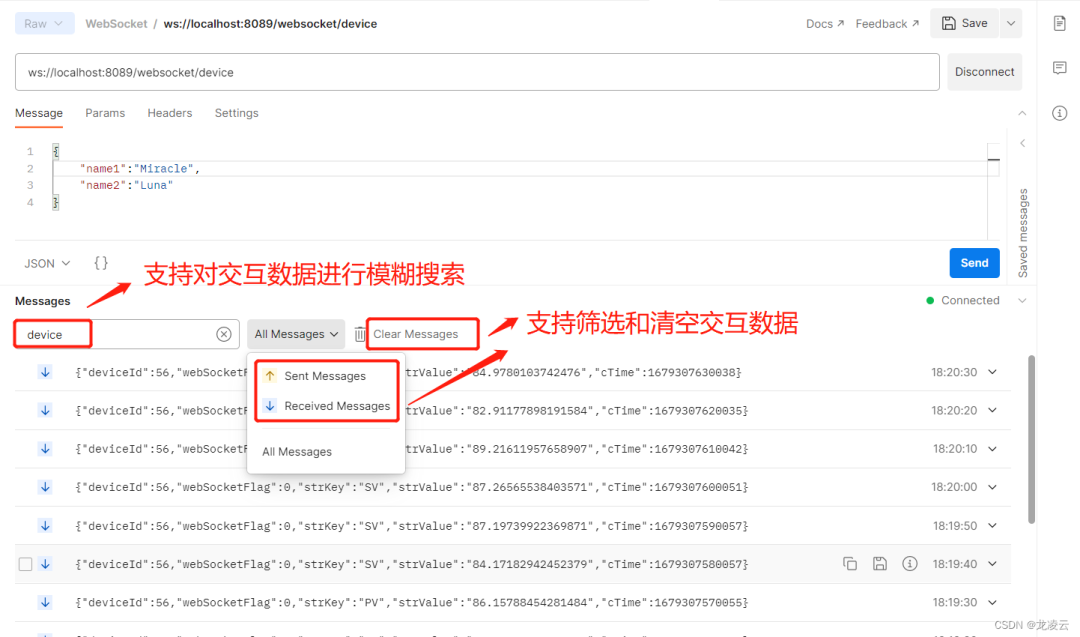
Task: Click Clear Messages
Action: click(415, 334)
